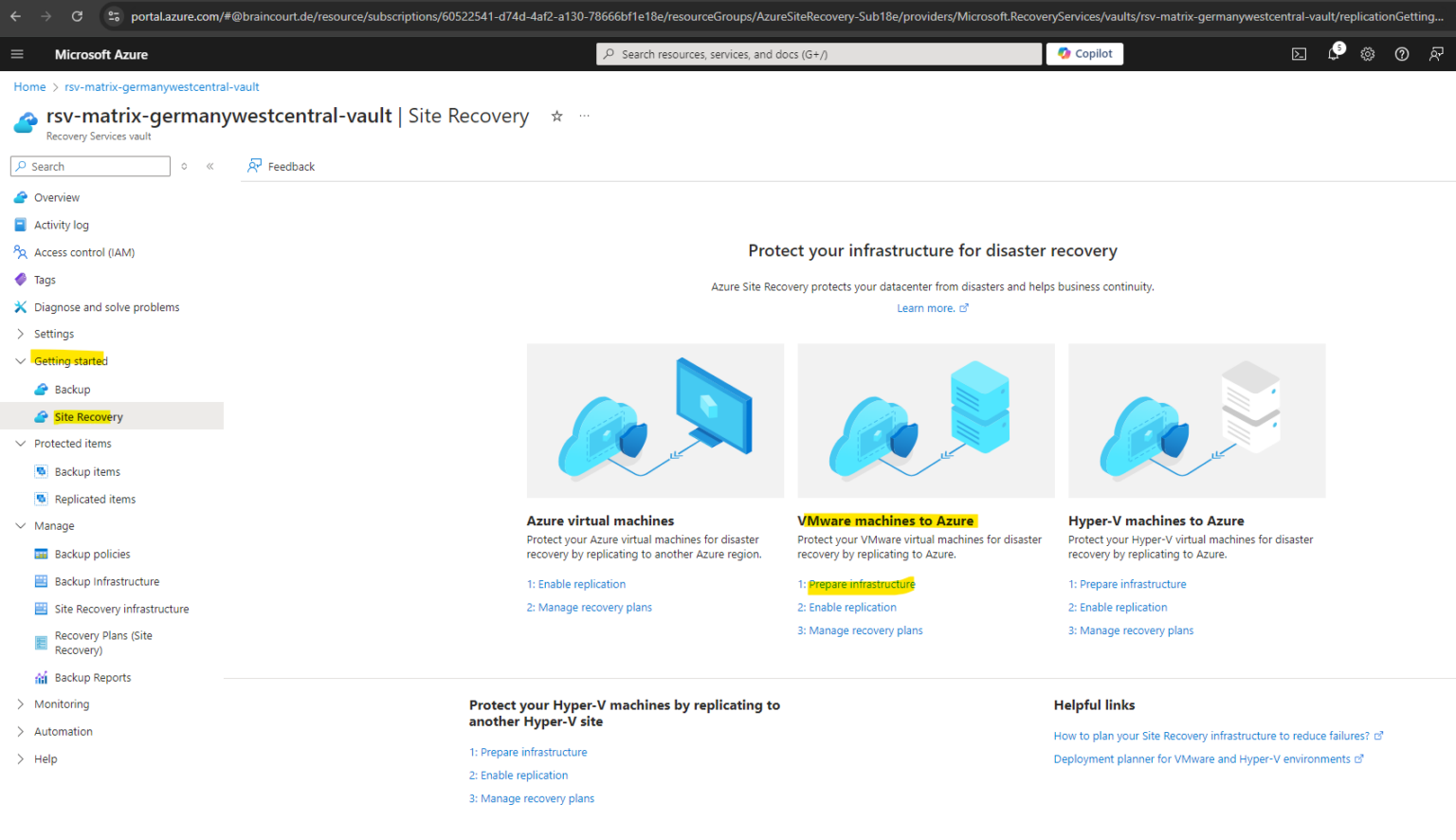
Task: Open Diagnose and solve problems
Action: click(x=106, y=306)
